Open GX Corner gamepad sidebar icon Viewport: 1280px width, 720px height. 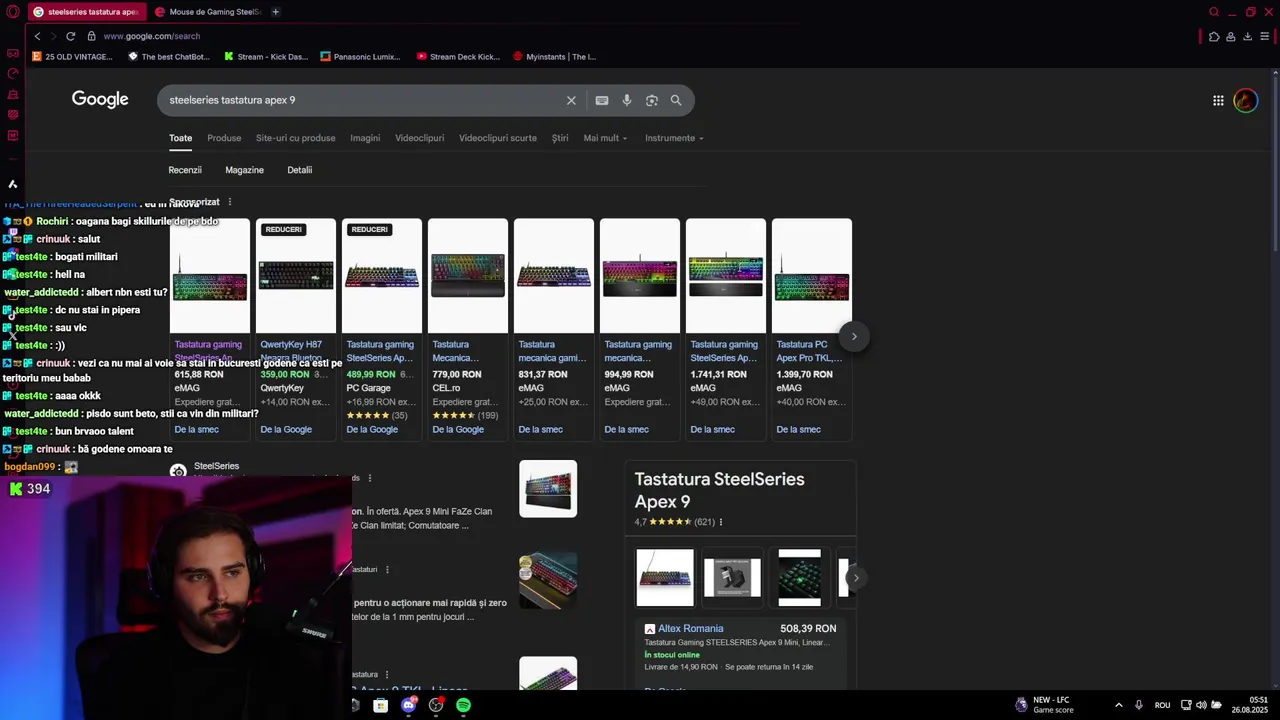coord(13,53)
